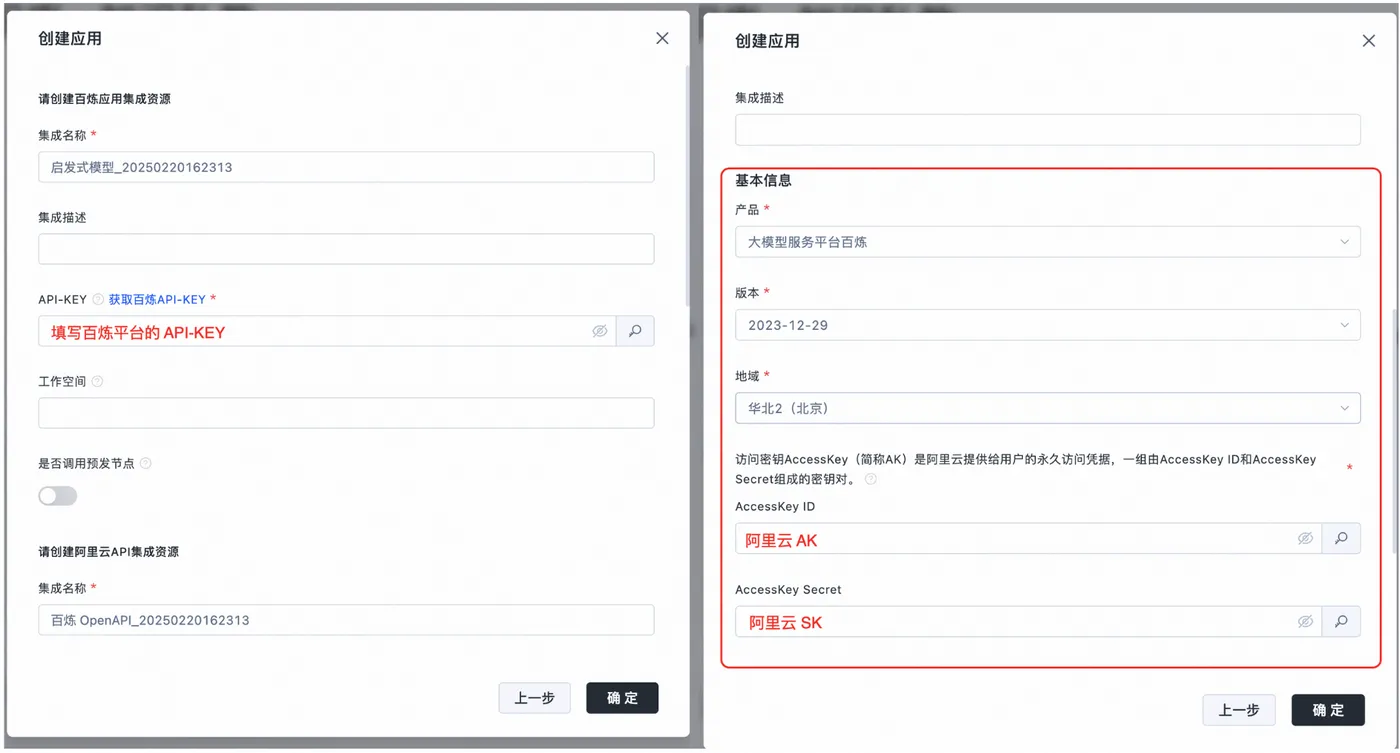
Task: Expand the 版本 dropdown showing 2023-12-29
Action: click(1048, 325)
